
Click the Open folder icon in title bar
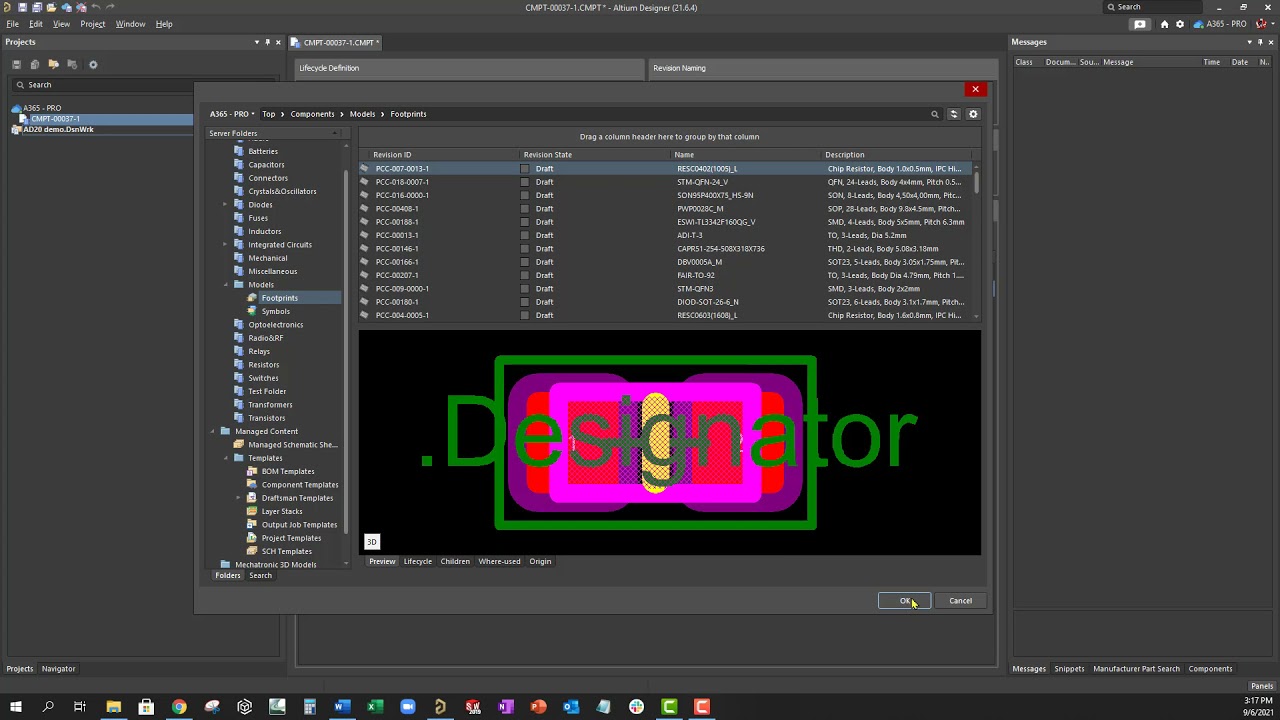pos(52,7)
